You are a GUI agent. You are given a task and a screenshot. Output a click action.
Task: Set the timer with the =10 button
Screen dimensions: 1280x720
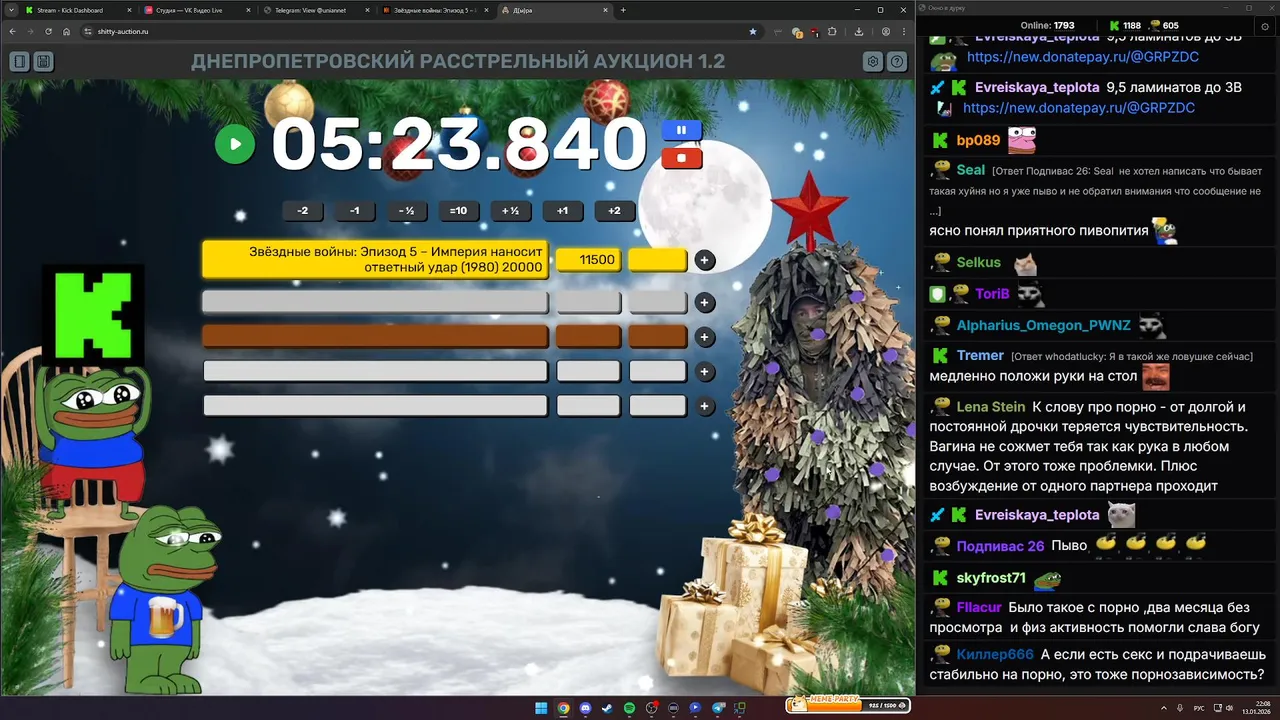(458, 211)
